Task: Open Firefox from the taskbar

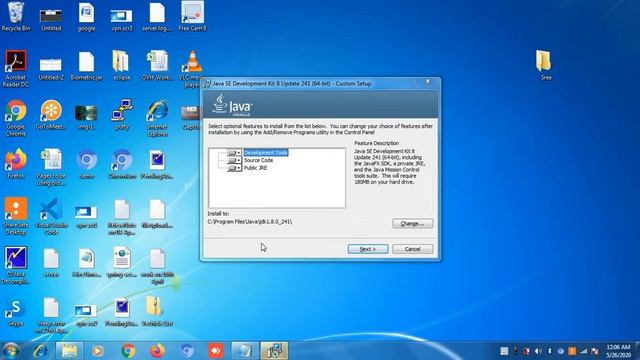Action: pos(157,351)
